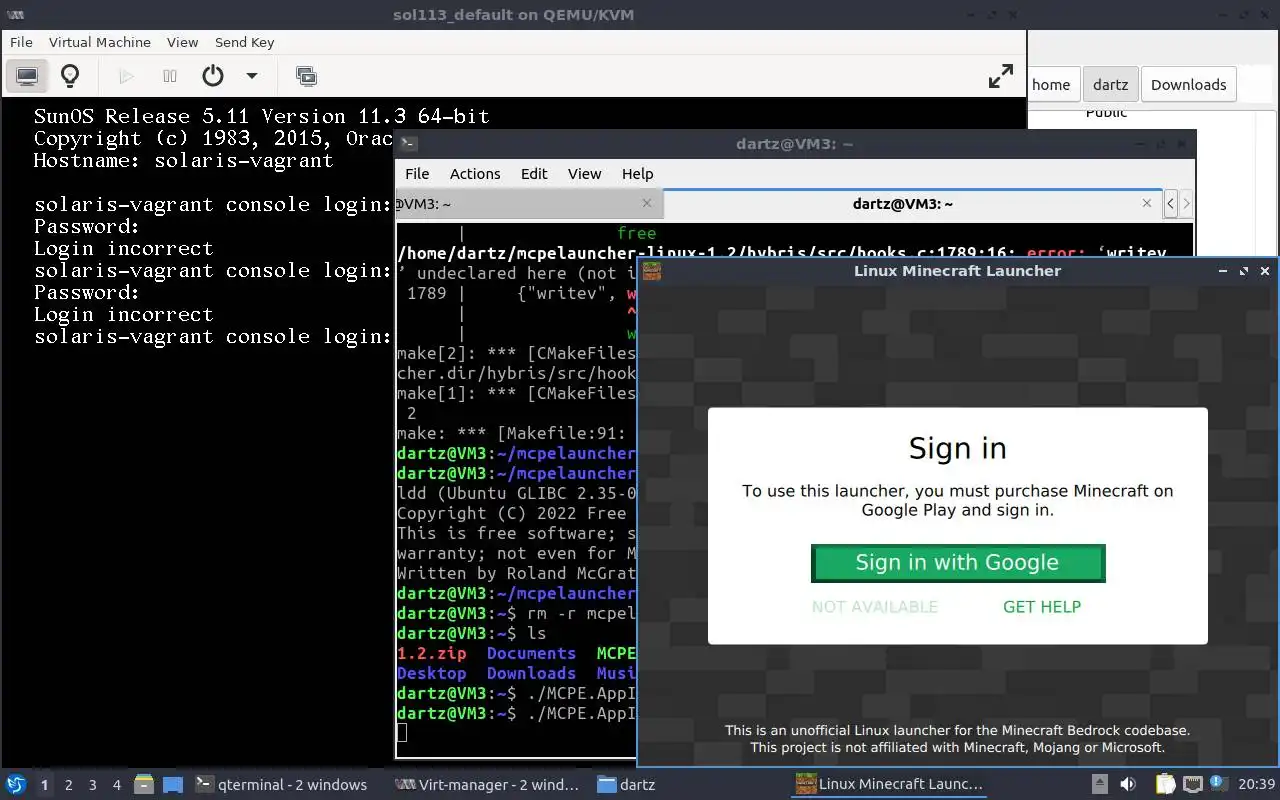
Task: Maximize the Linux Minecraft Launcher window
Action: [x=1244, y=271]
